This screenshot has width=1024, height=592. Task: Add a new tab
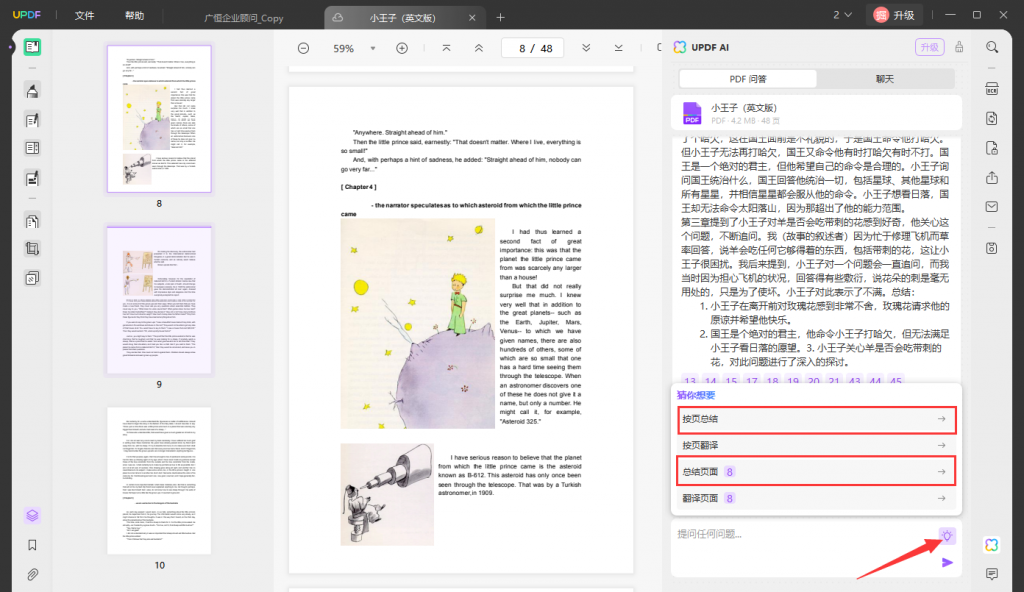[500, 18]
